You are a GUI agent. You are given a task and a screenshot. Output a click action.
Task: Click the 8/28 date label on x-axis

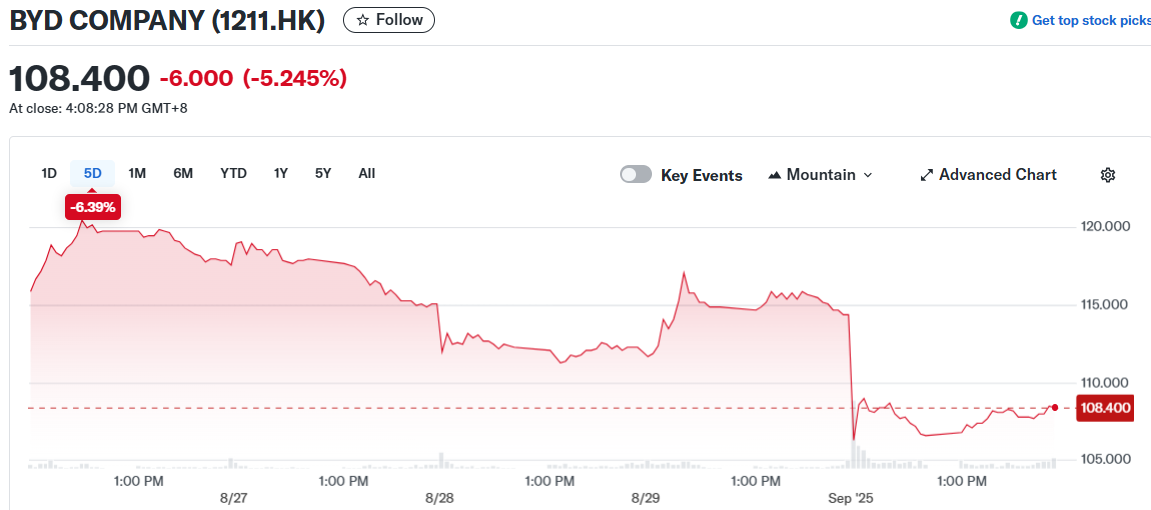pyautogui.click(x=439, y=498)
